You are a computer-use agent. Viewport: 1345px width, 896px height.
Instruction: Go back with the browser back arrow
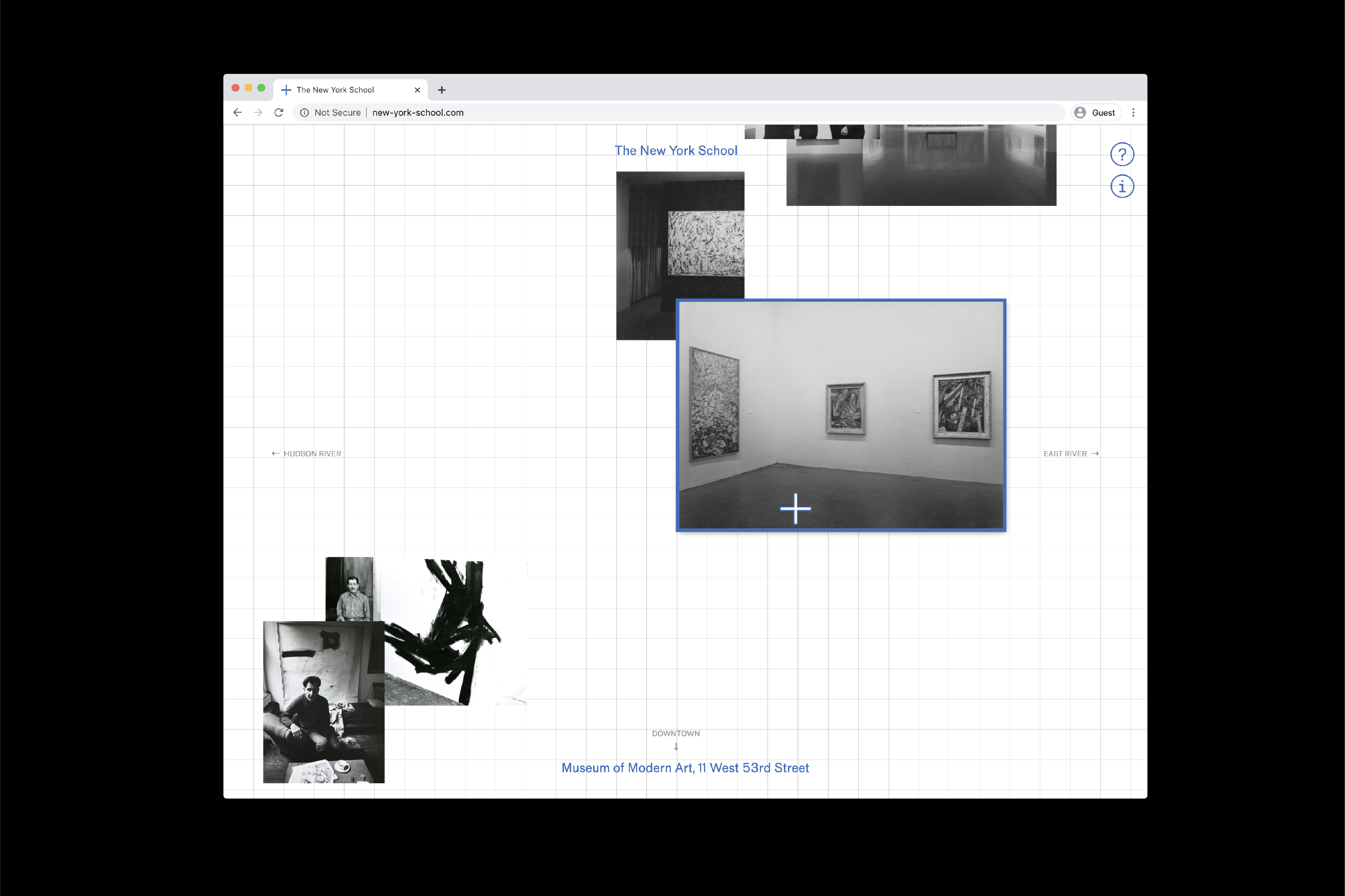[237, 113]
